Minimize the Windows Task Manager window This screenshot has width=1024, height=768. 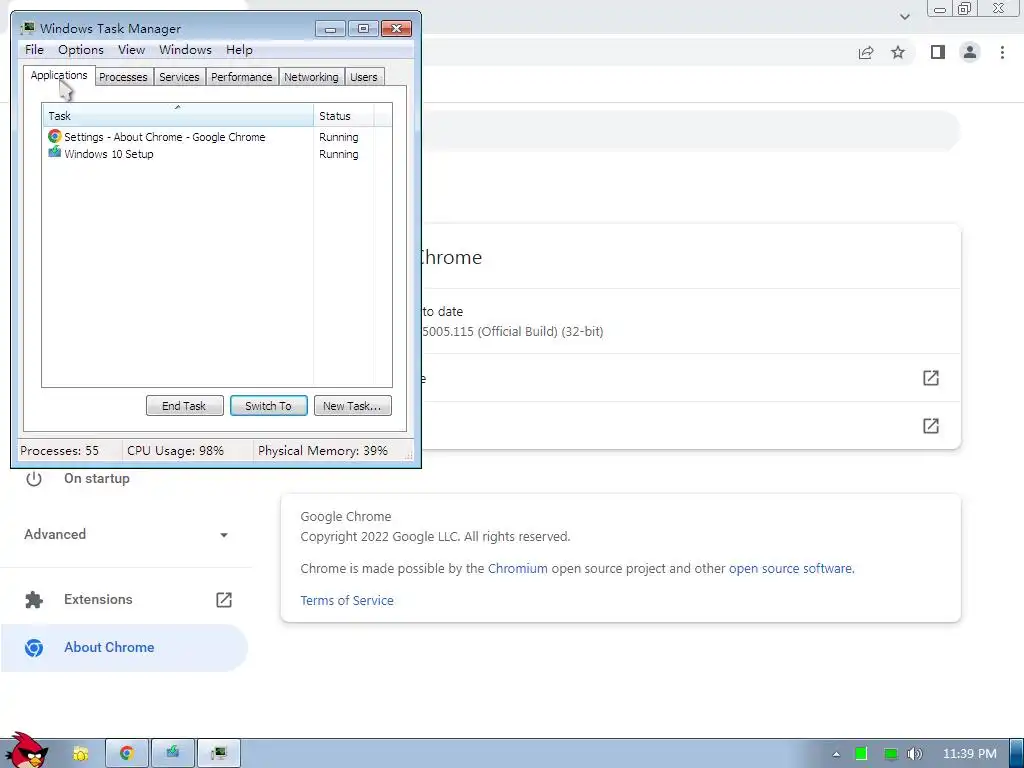[x=330, y=29]
